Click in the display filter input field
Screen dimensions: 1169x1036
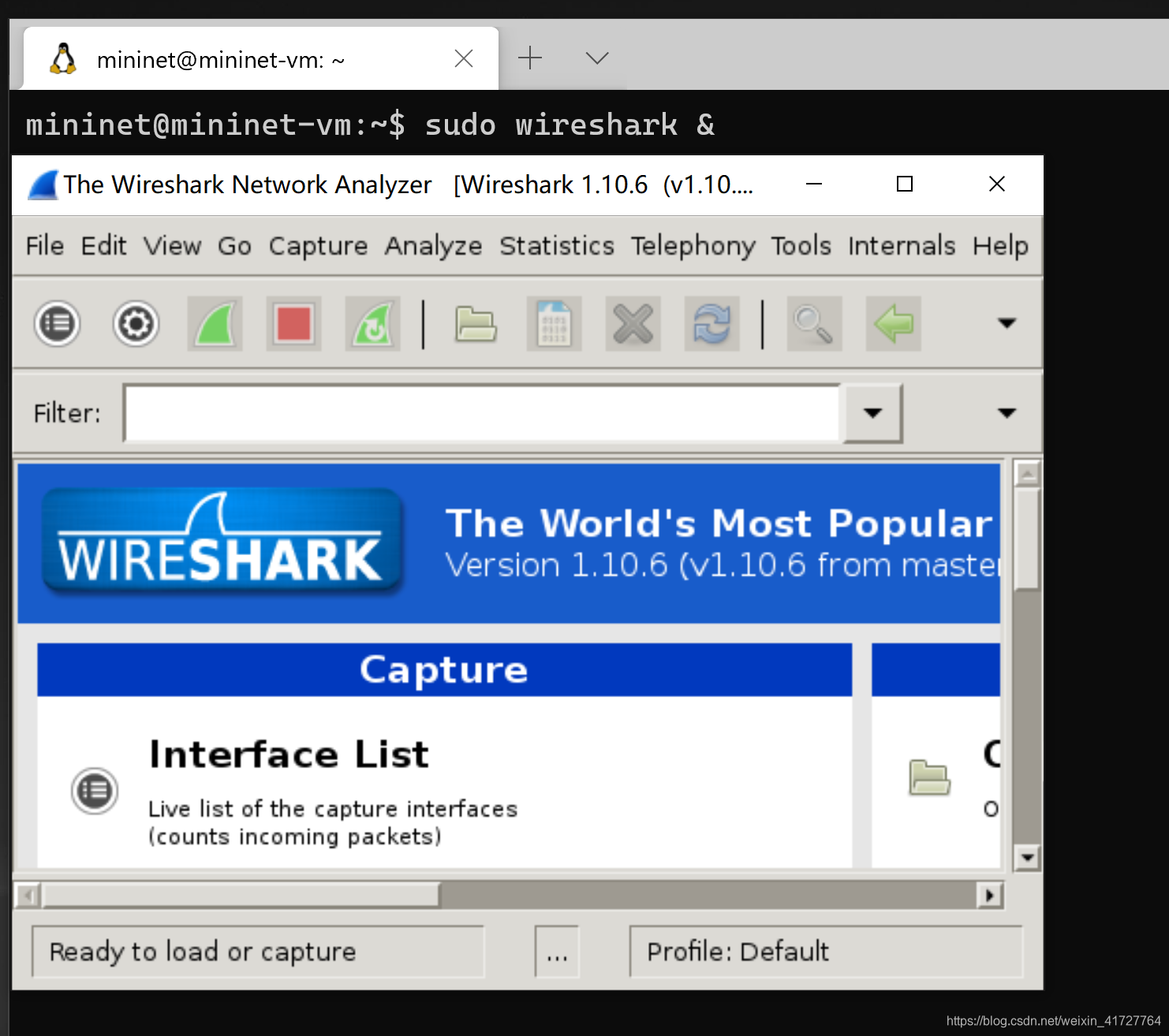click(483, 413)
